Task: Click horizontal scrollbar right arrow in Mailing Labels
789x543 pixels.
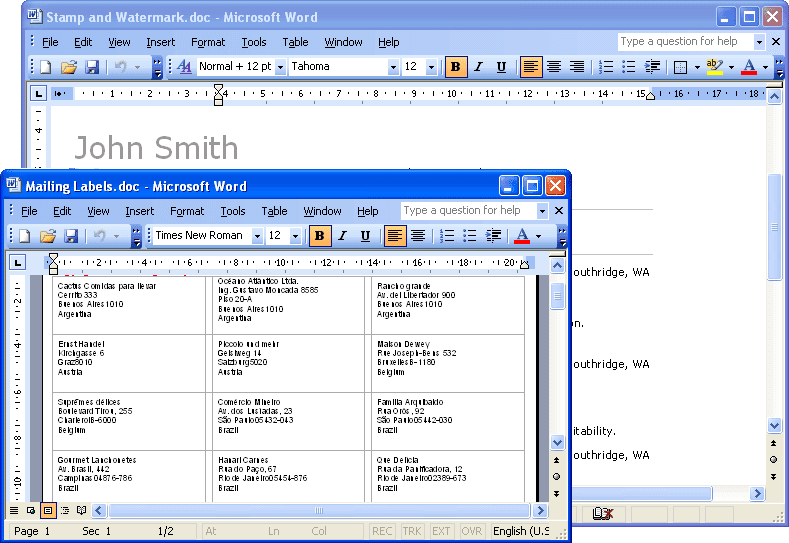Action: (x=540, y=510)
